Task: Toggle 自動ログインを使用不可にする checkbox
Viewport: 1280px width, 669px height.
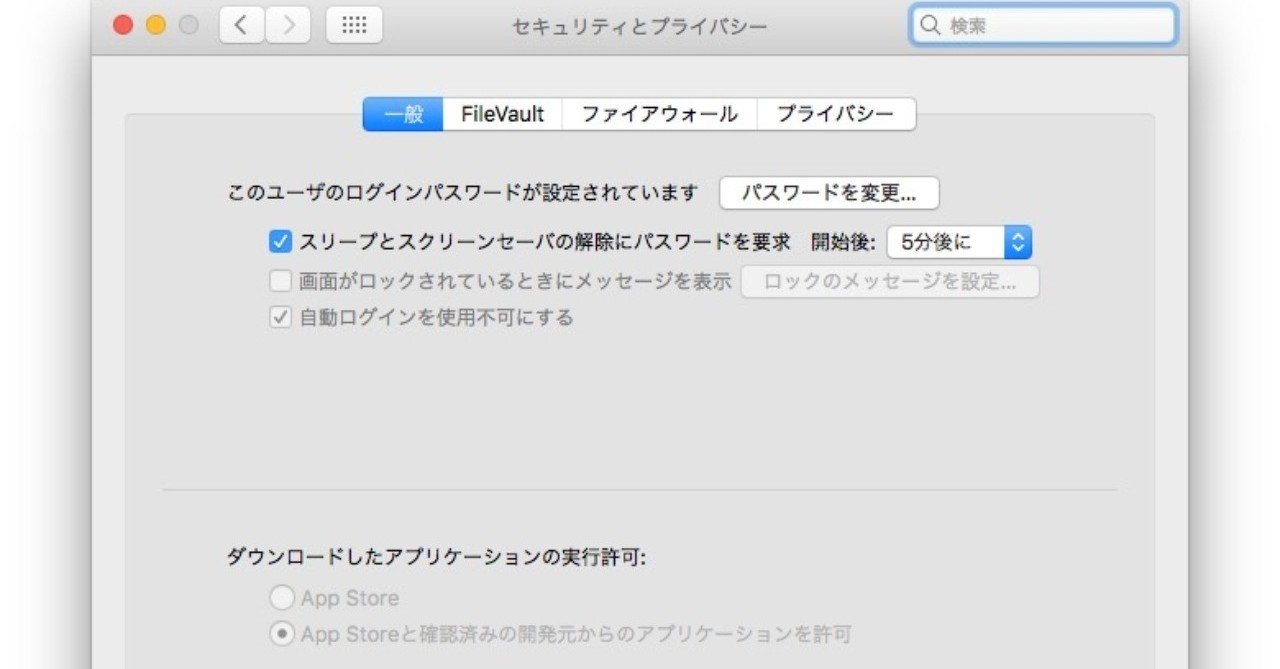Action: [281, 318]
